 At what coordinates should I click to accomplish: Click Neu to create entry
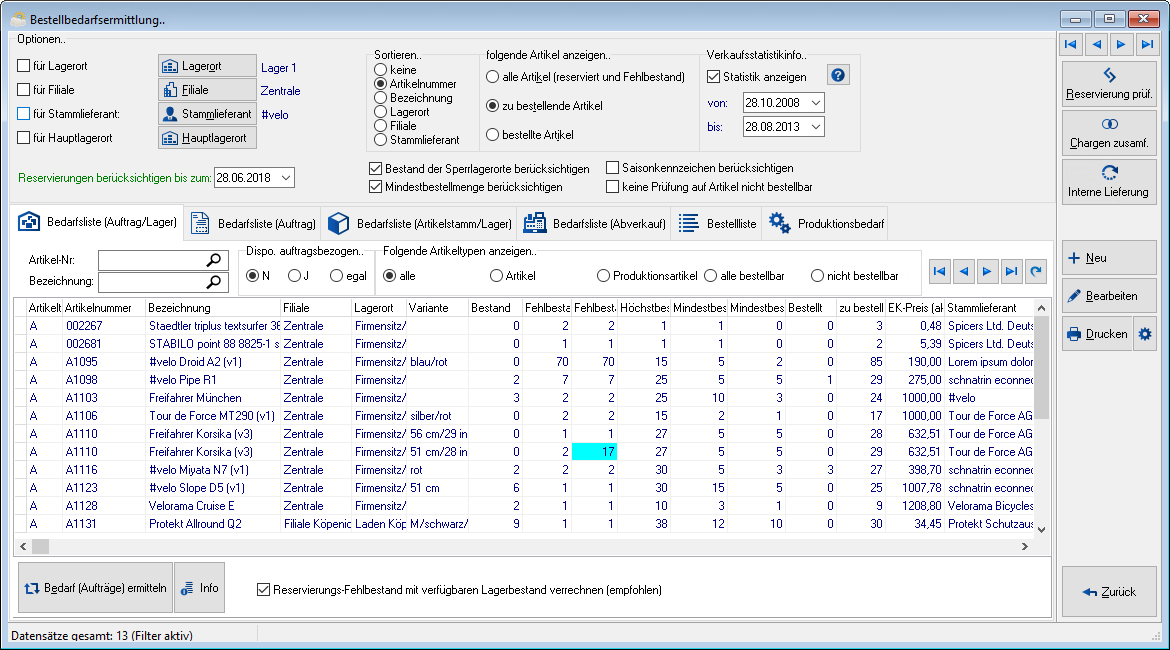(x=1109, y=257)
